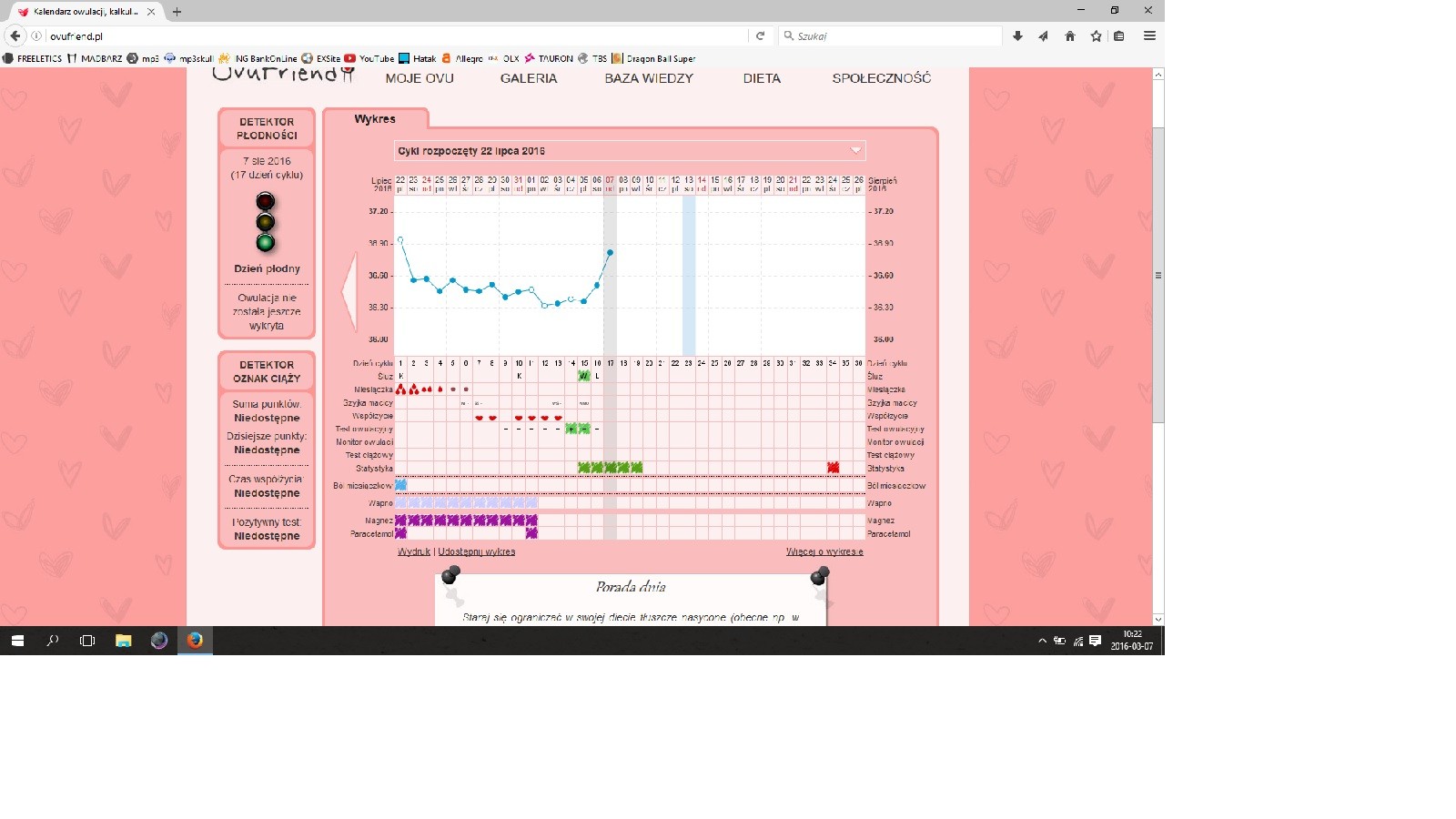Go to the browser home page icon

tap(1070, 35)
